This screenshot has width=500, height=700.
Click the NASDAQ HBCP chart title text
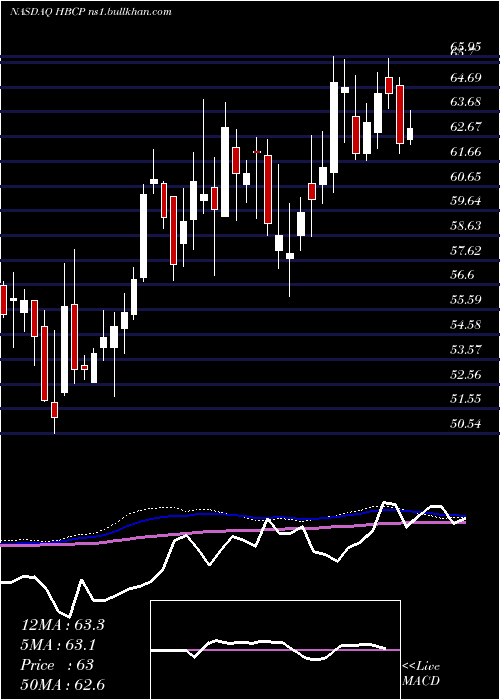[91, 12]
